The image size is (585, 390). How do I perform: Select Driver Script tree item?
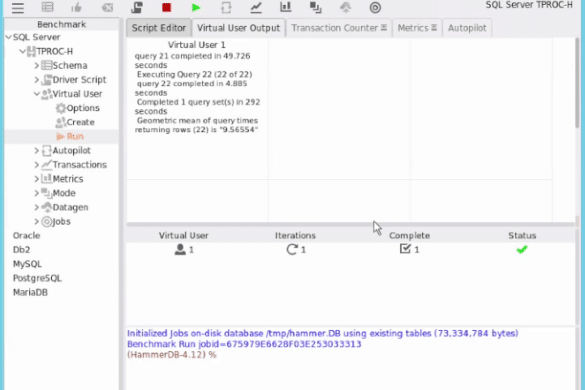79,79
